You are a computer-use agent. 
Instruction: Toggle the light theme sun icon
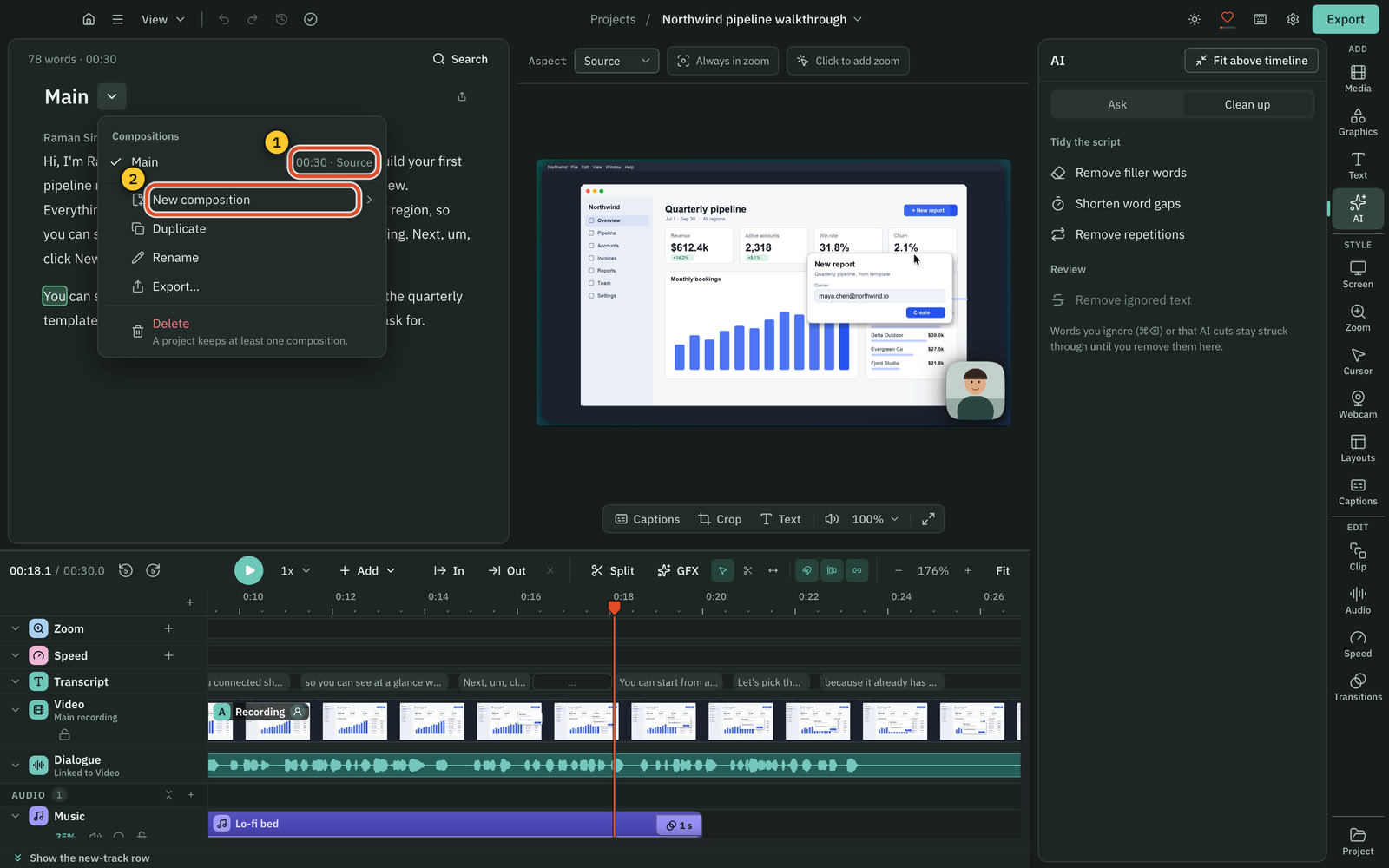1195,19
